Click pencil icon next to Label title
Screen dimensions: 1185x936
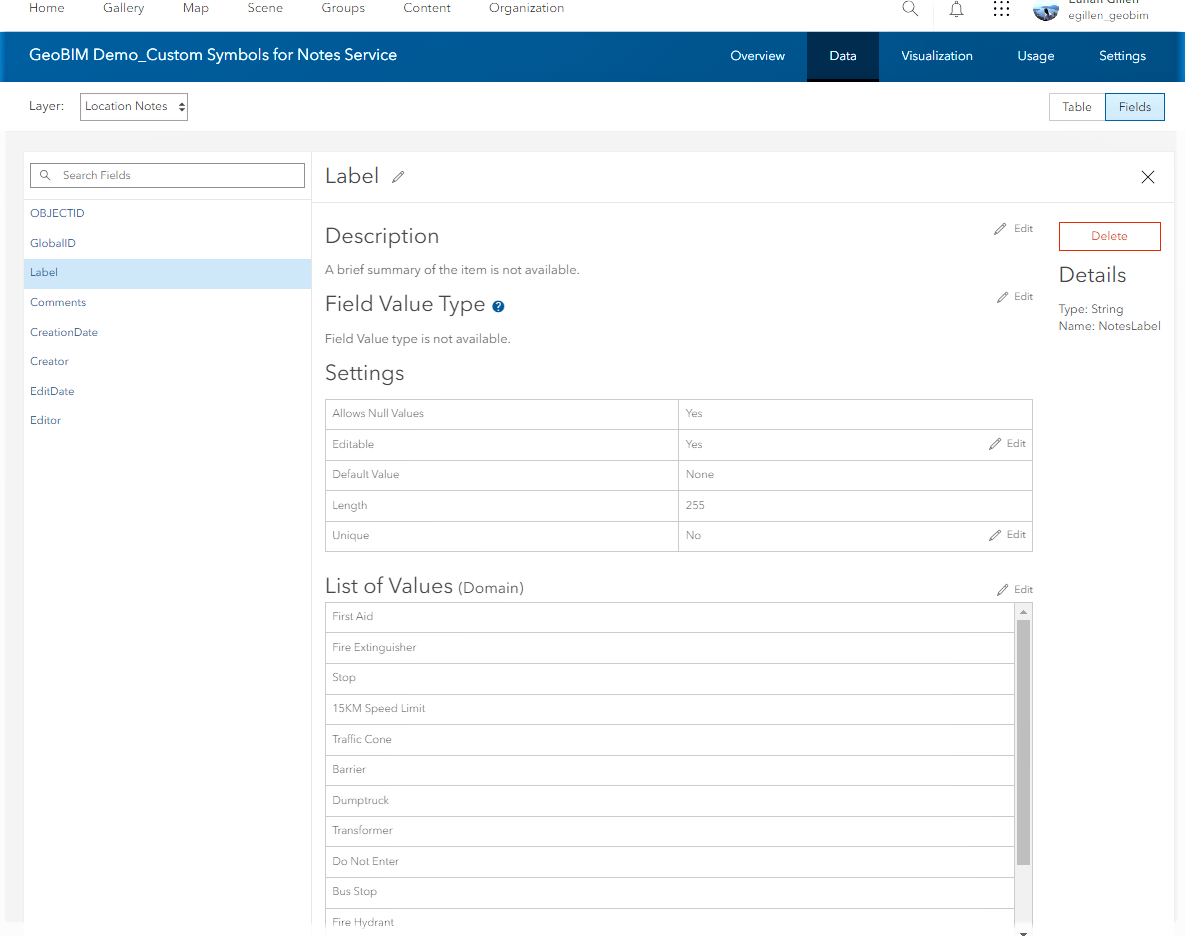(x=398, y=177)
